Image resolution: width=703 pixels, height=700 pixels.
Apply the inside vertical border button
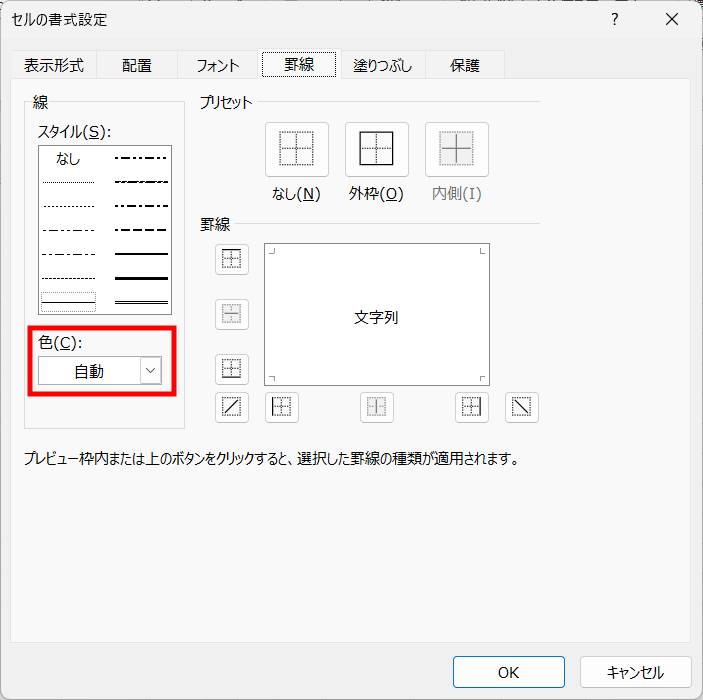point(377,407)
